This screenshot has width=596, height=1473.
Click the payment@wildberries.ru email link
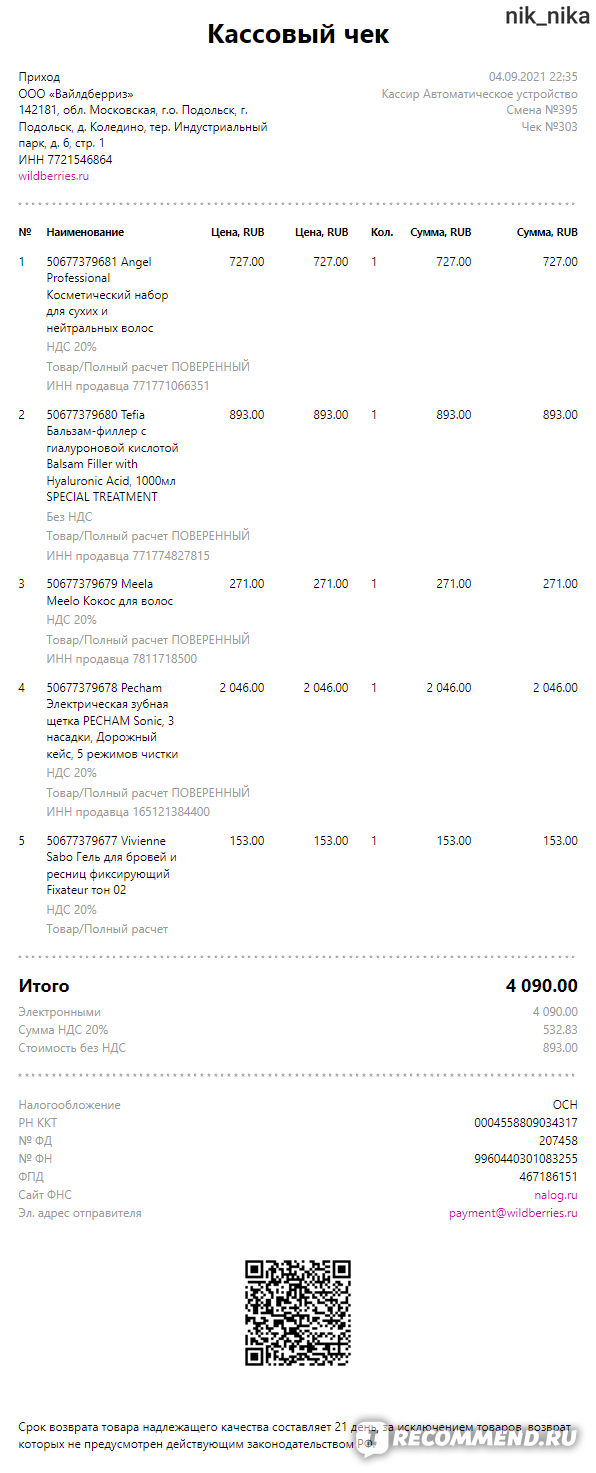[513, 1213]
